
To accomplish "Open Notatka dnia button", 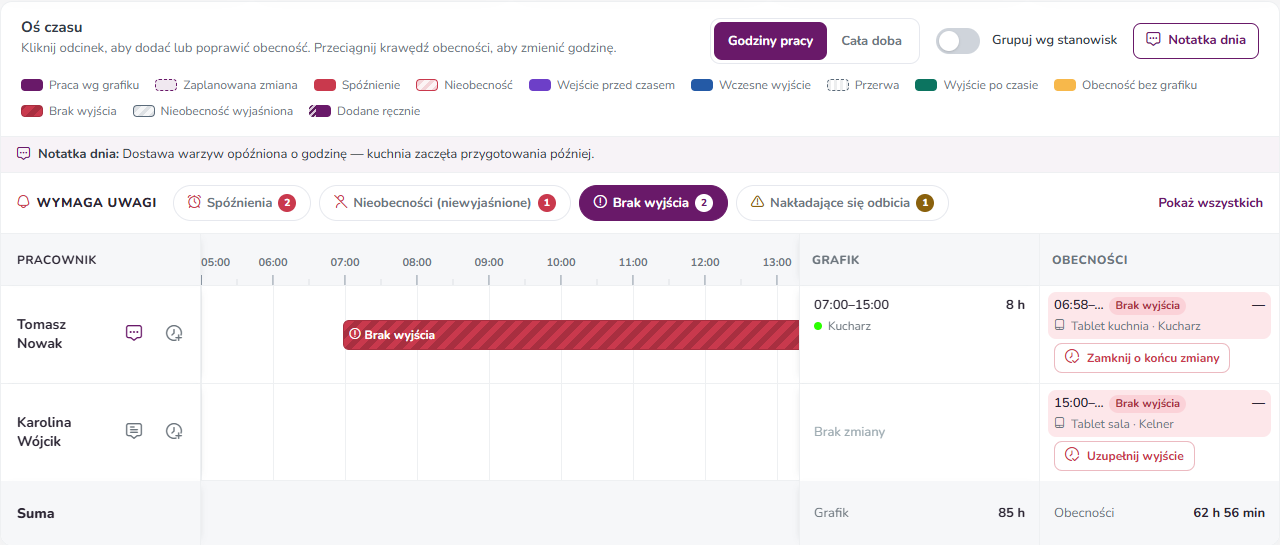I will pyautogui.click(x=1195, y=41).
